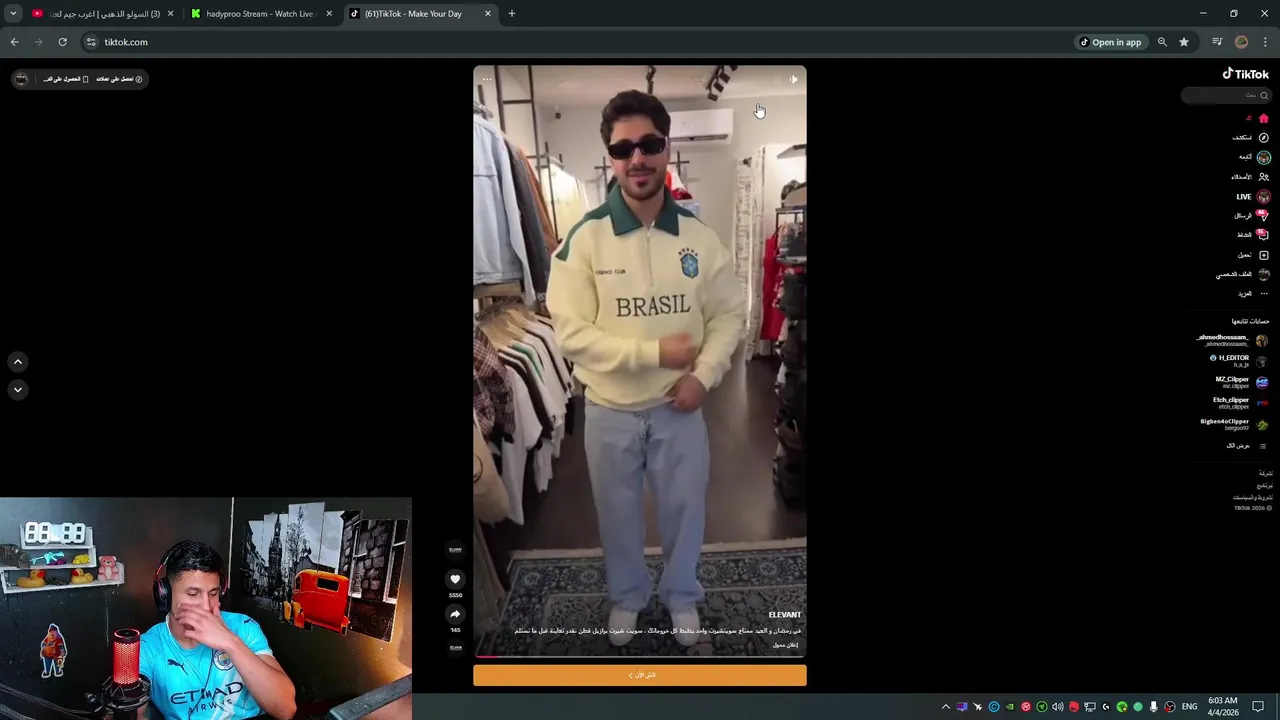Bookmark this page with star icon
The width and height of the screenshot is (1280, 720).
1184,42
